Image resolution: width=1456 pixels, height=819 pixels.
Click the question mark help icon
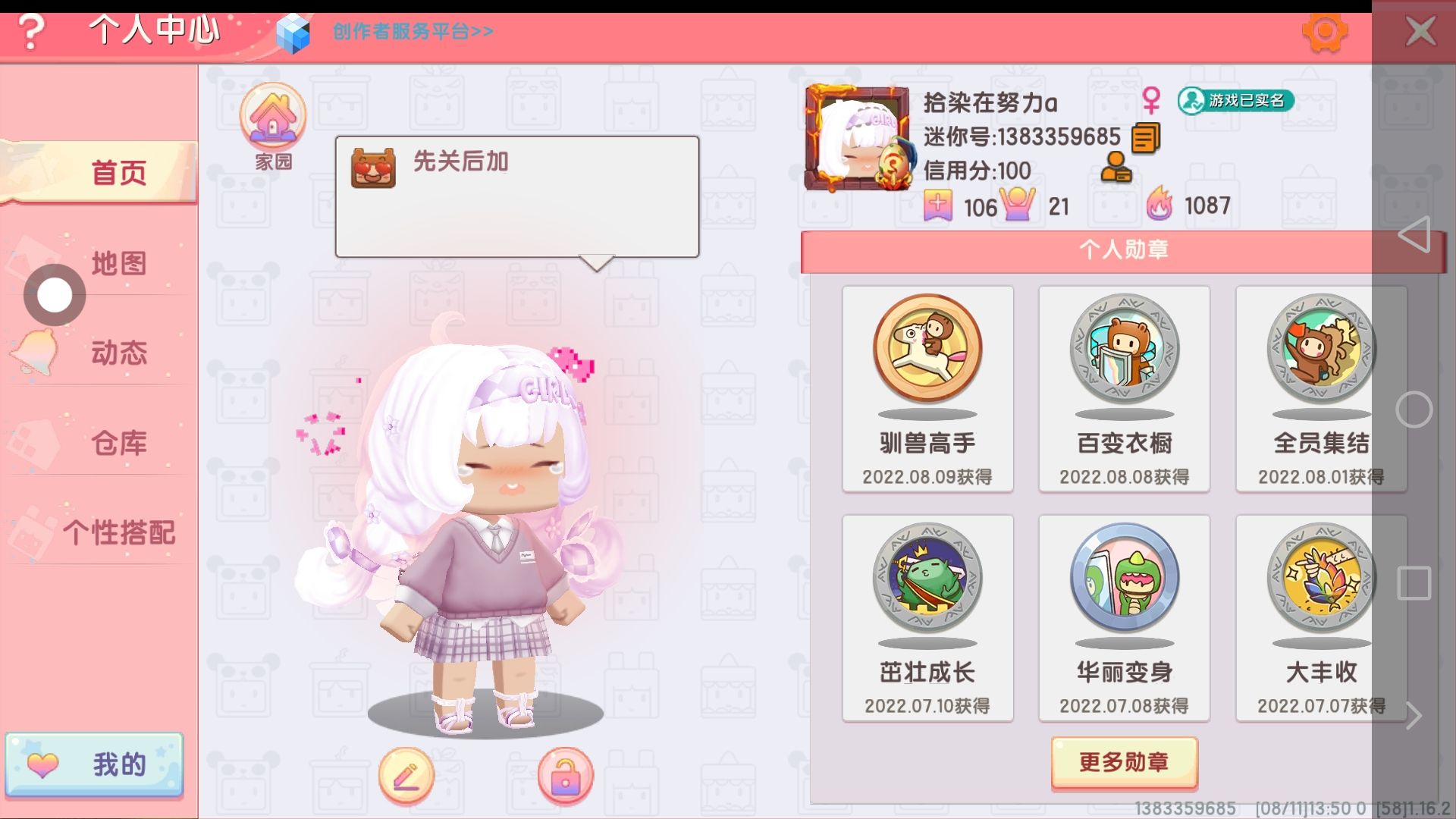tap(31, 31)
